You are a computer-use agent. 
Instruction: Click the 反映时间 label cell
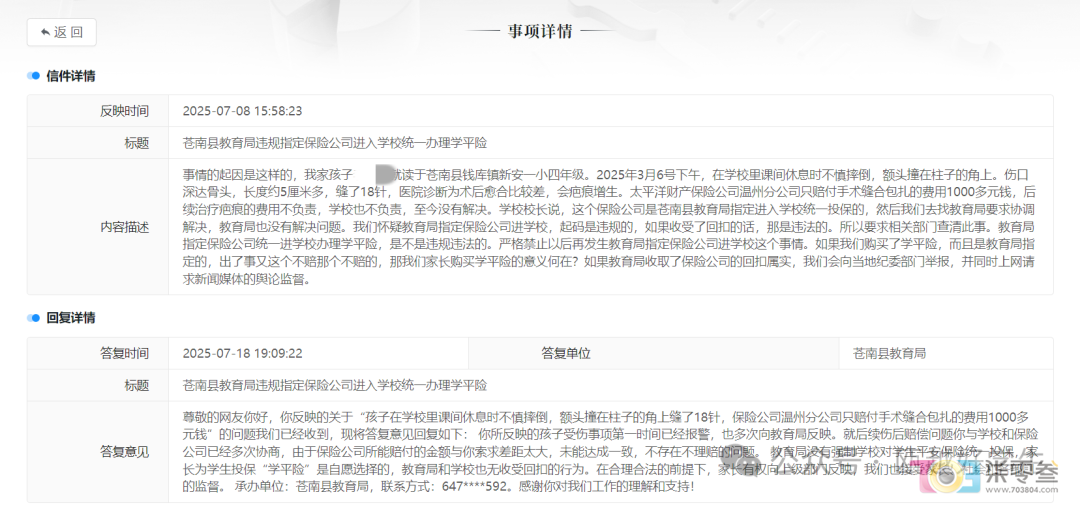click(98, 111)
